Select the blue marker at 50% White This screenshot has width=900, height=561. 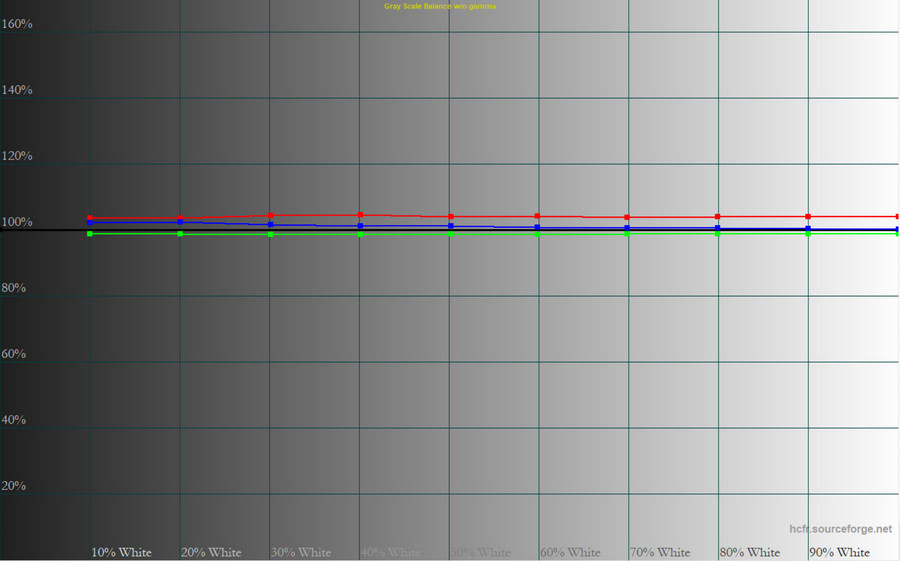pyautogui.click(x=450, y=226)
